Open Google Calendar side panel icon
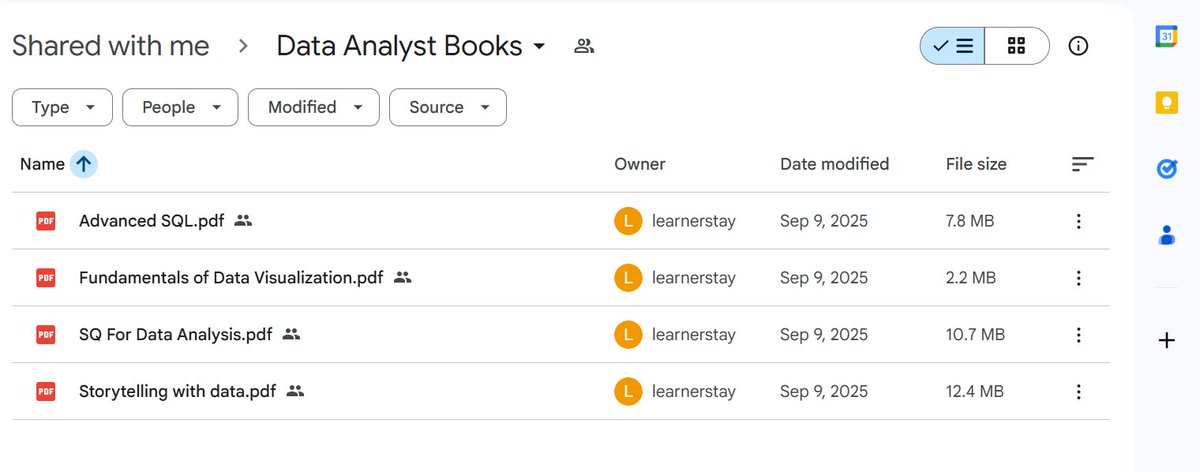Viewport: 1200px width, 472px height. pyautogui.click(x=1166, y=37)
